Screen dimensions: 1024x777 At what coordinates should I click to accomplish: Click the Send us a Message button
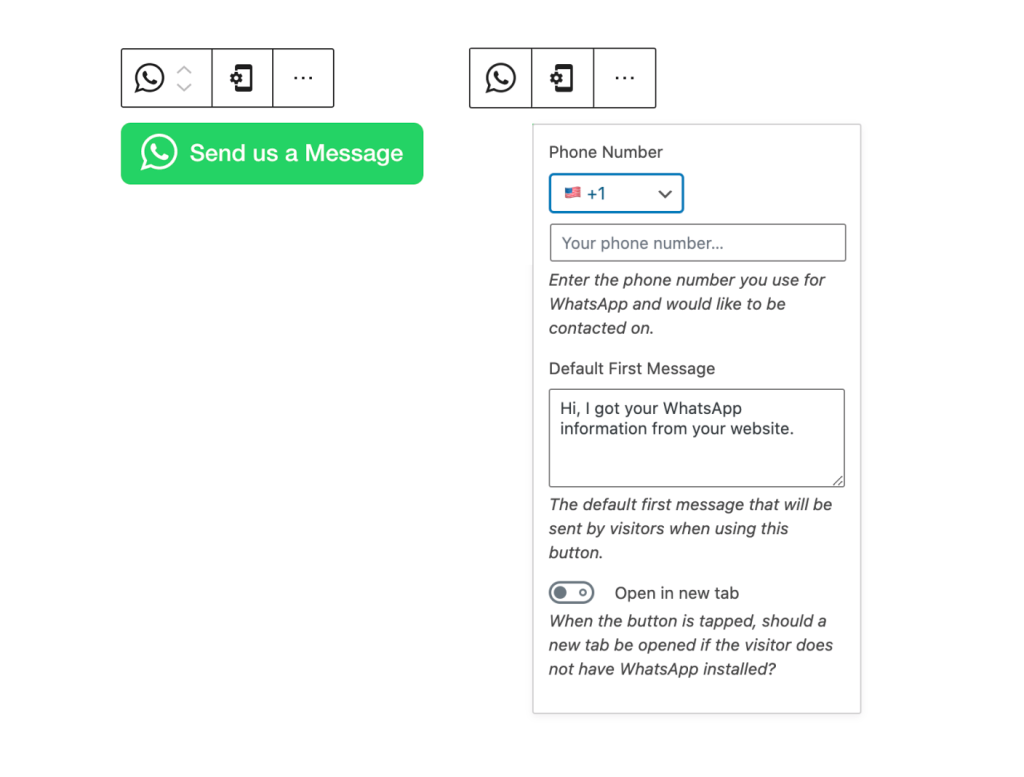tap(272, 153)
